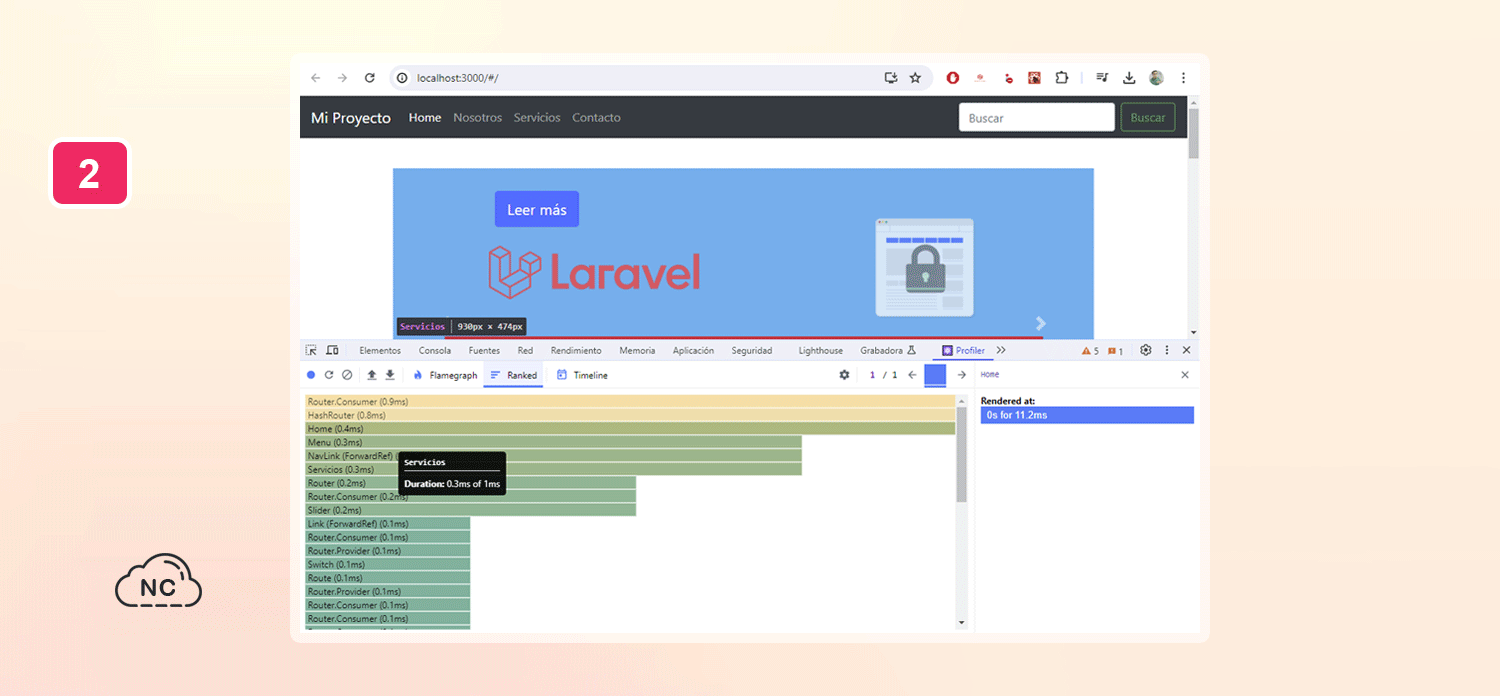This screenshot has height=696, width=1500.
Task: Close the DevTools panel
Action: [1186, 351]
